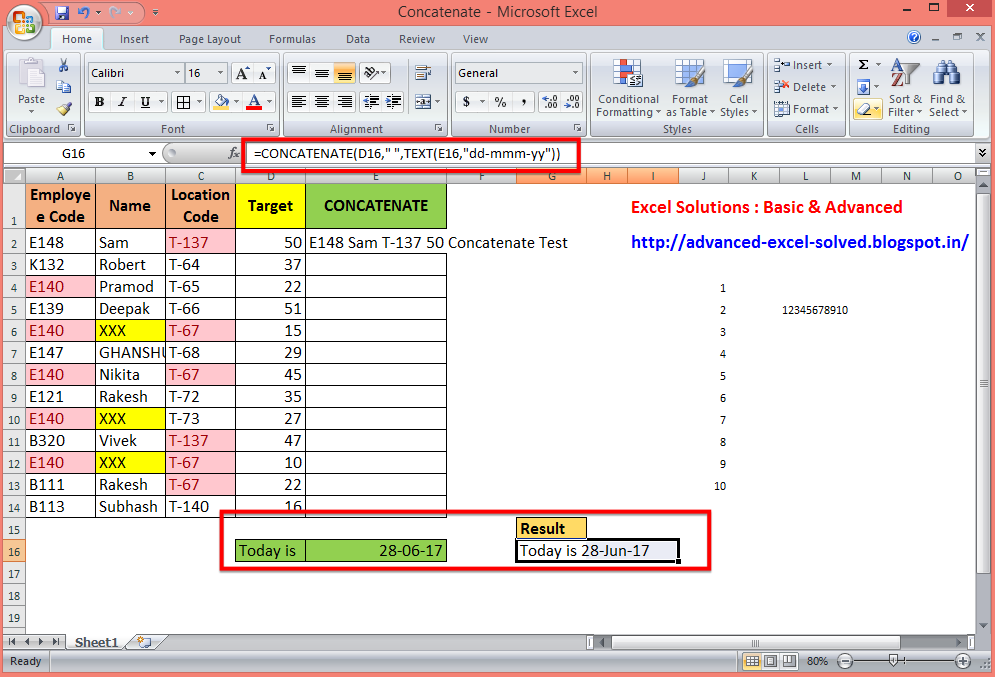
Task: Open the Calibri font dropdown
Action: coord(180,72)
